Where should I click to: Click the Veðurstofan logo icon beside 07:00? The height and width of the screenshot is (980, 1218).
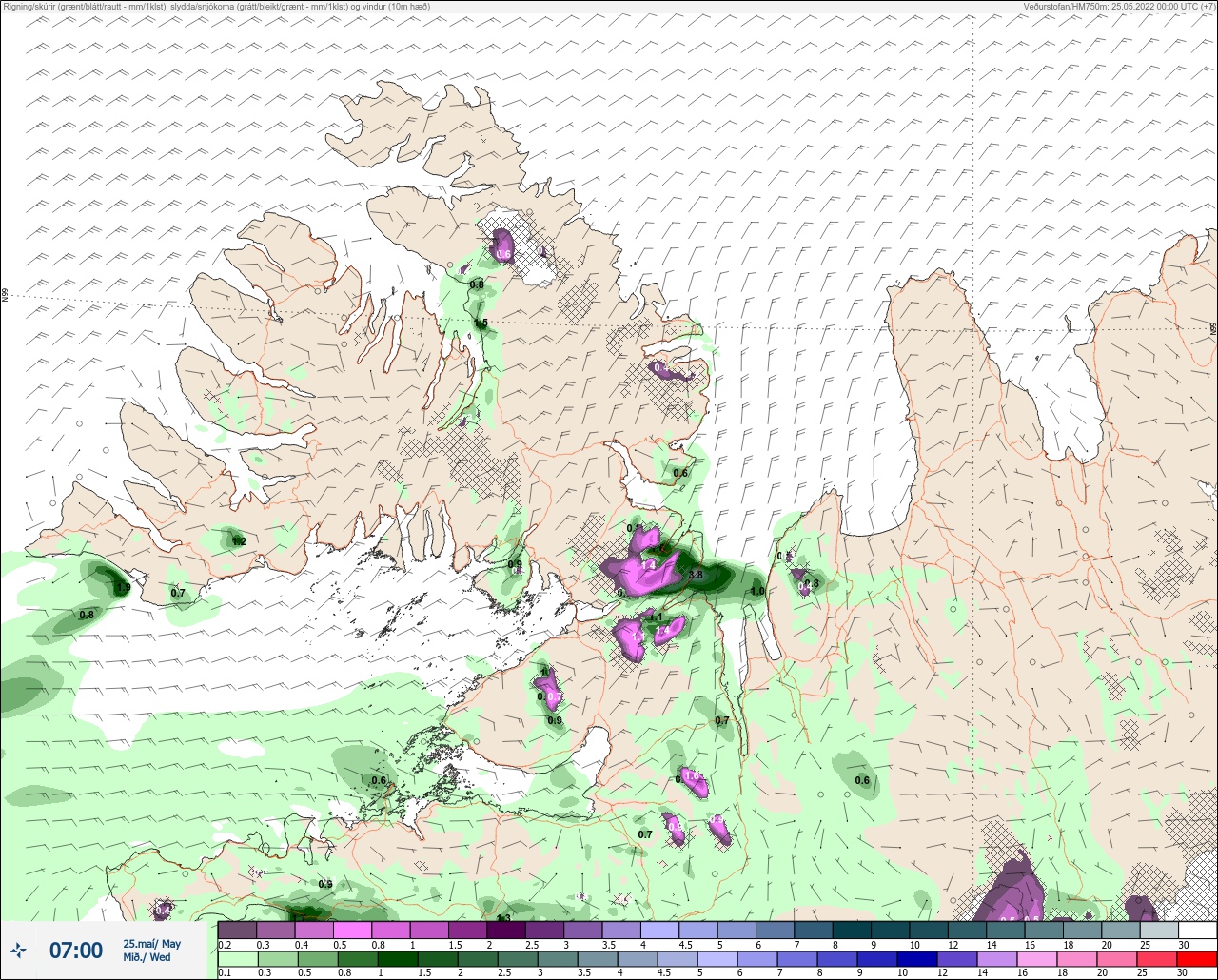tap(19, 950)
